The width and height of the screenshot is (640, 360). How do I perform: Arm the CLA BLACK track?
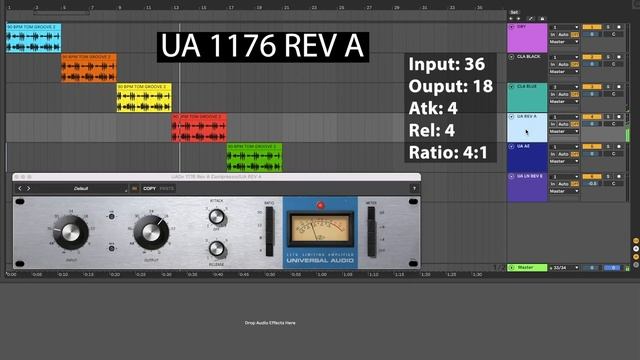pyautogui.click(x=619, y=57)
